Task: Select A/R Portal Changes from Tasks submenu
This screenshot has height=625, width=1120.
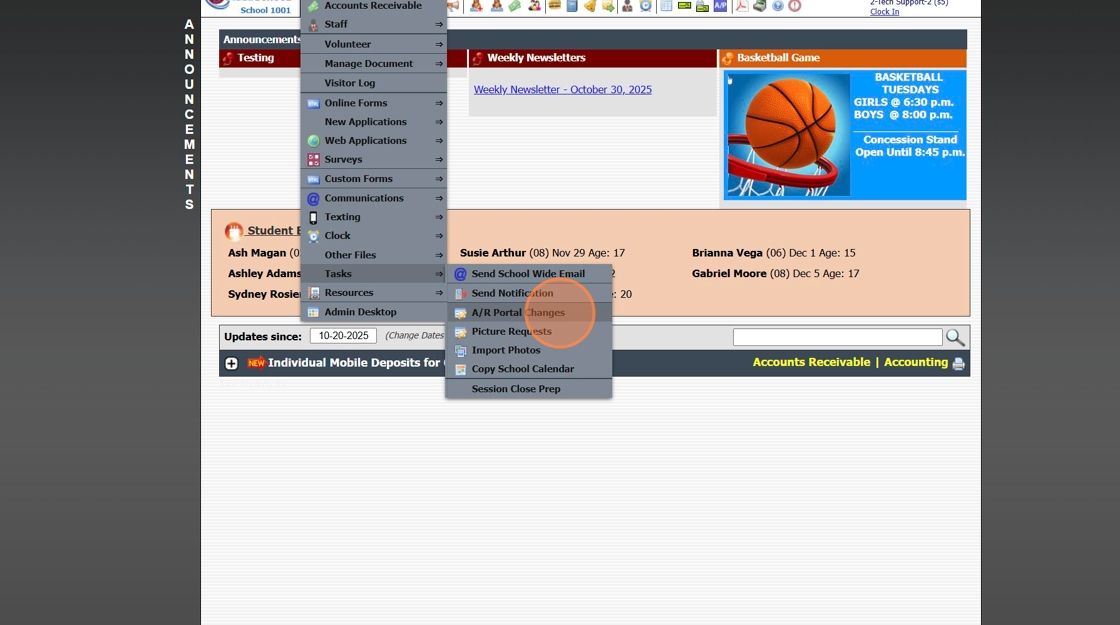Action: pyautogui.click(x=529, y=312)
